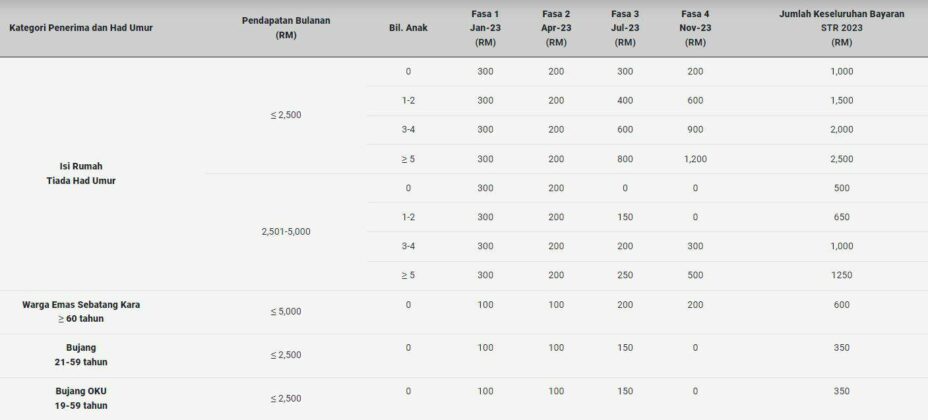Click the 2,501-5,000 income range cell
The width and height of the screenshot is (928, 420).
tap(286, 232)
